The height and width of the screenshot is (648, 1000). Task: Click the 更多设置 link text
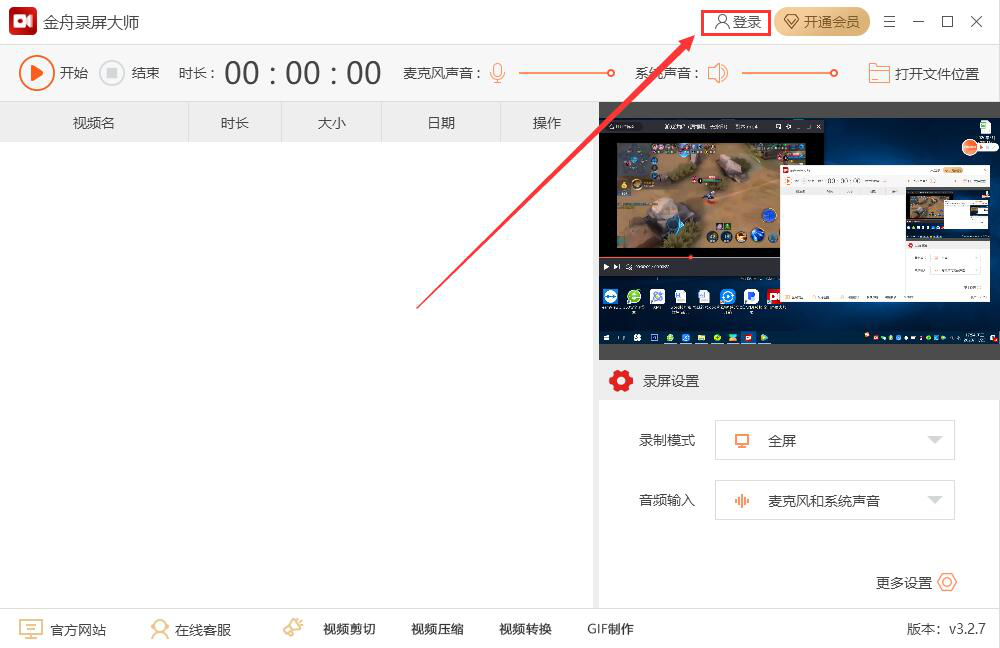tap(904, 582)
